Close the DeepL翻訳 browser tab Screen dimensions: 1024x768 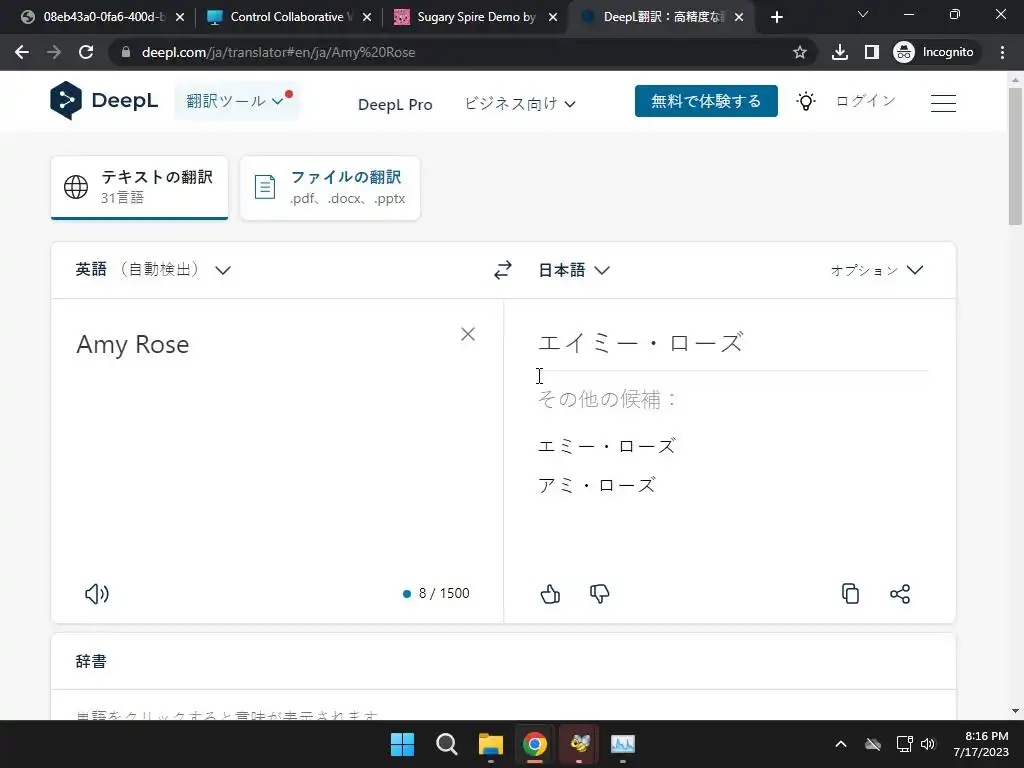pos(739,17)
